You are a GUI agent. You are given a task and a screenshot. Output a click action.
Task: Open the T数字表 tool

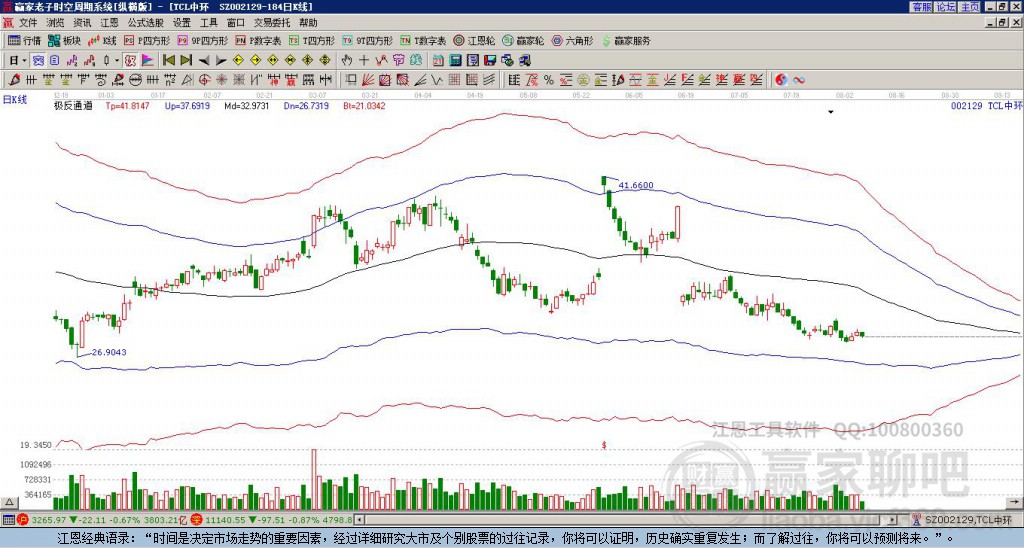coord(423,40)
